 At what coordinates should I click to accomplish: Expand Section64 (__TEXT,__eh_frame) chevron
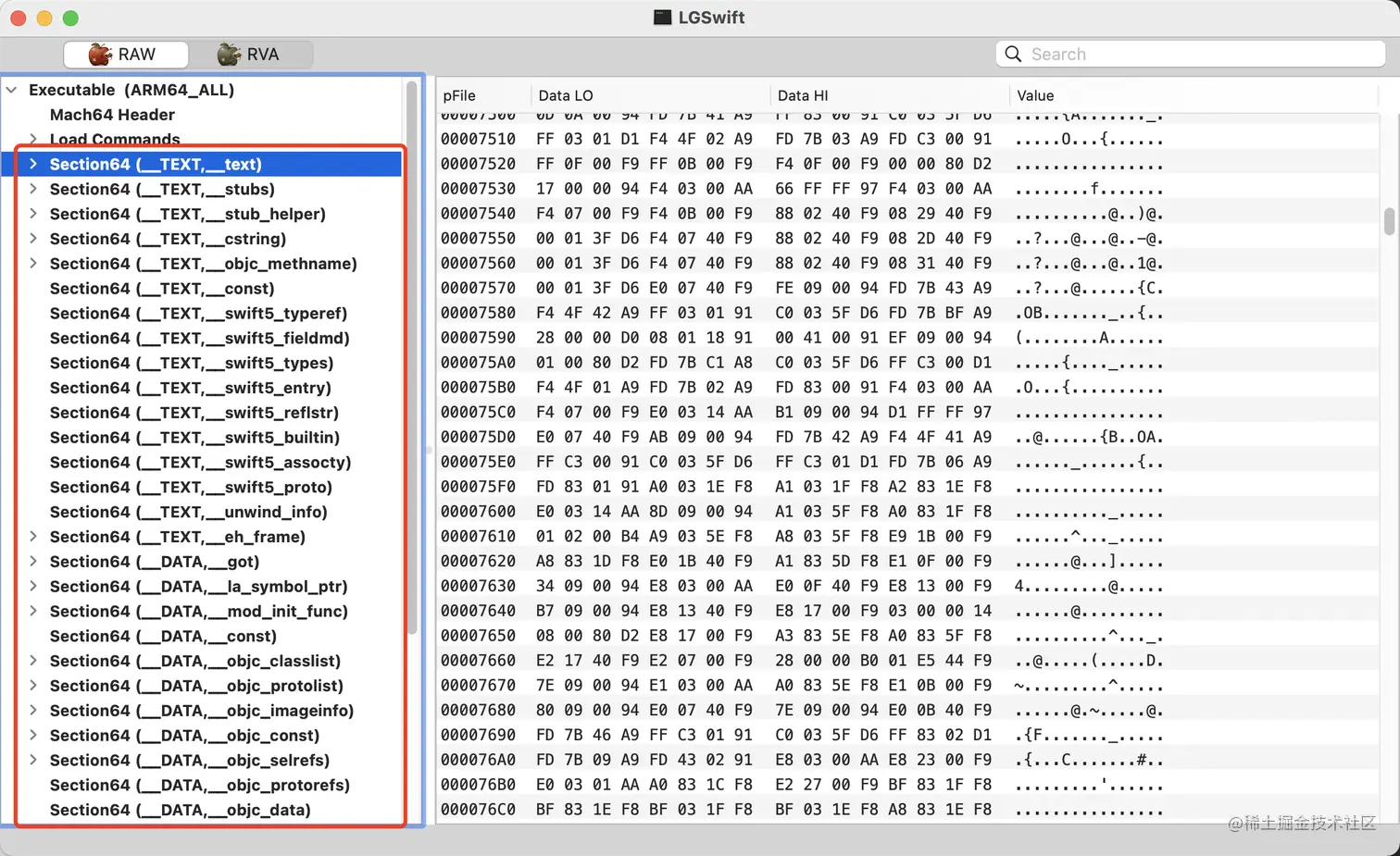click(x=33, y=537)
